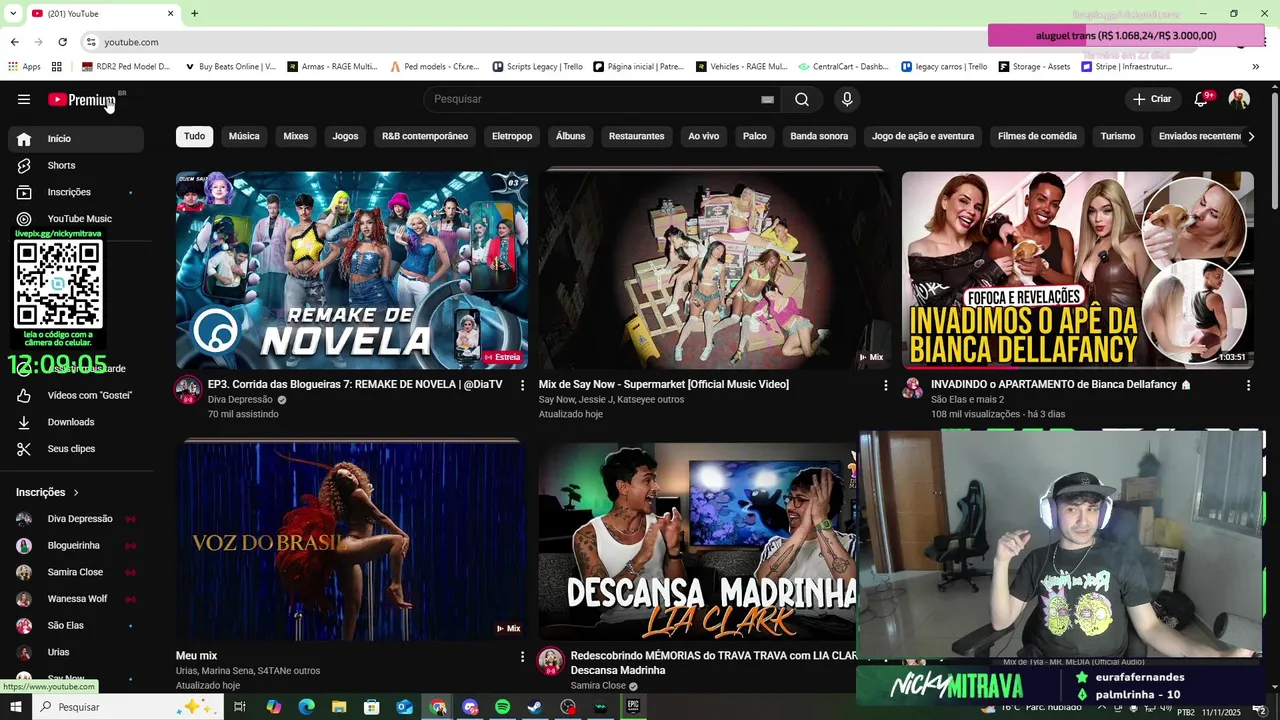Image resolution: width=1280 pixels, height=720 pixels.
Task: Select the Mixes filter chip
Action: coord(296,136)
